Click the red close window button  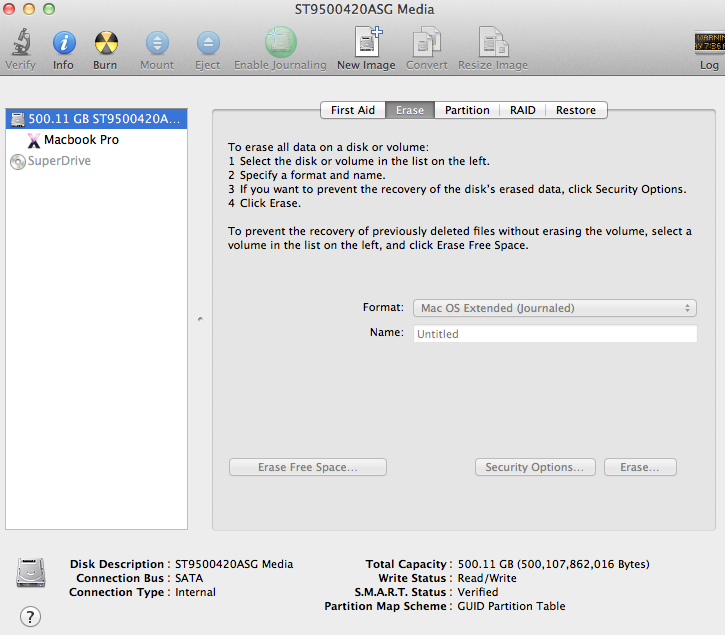pyautogui.click(x=9, y=9)
